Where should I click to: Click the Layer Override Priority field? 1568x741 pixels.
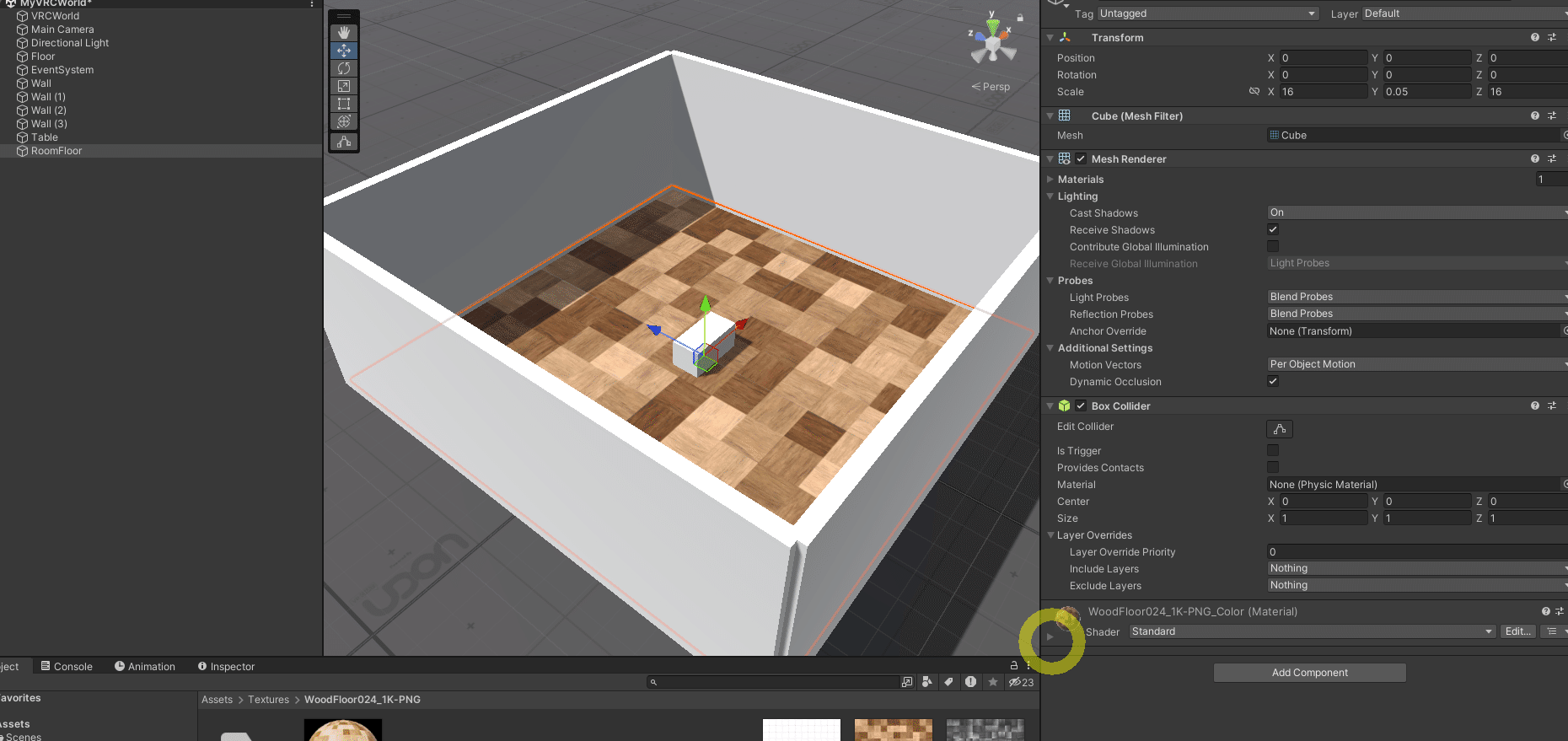click(1417, 552)
